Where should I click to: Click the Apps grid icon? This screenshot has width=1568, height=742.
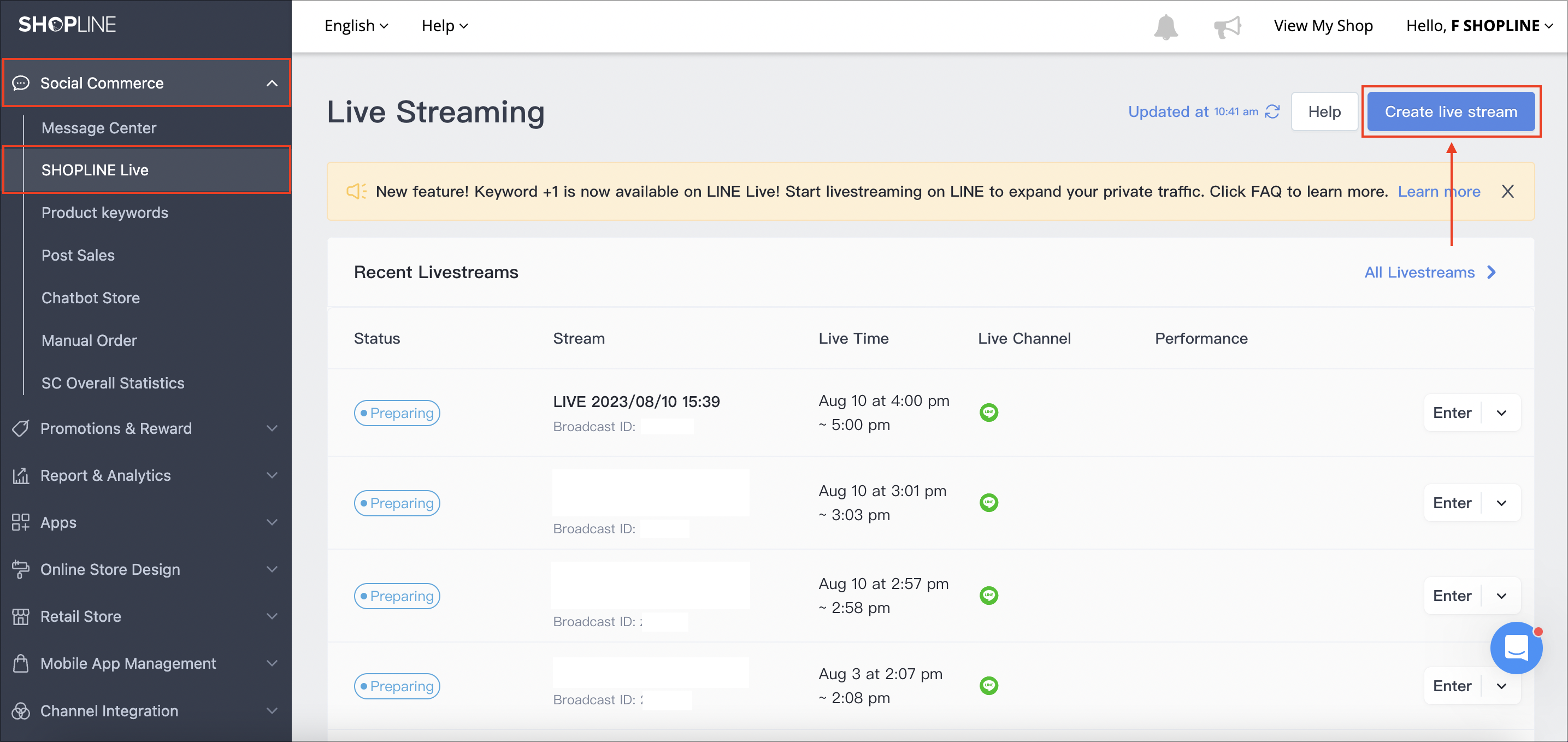click(21, 522)
